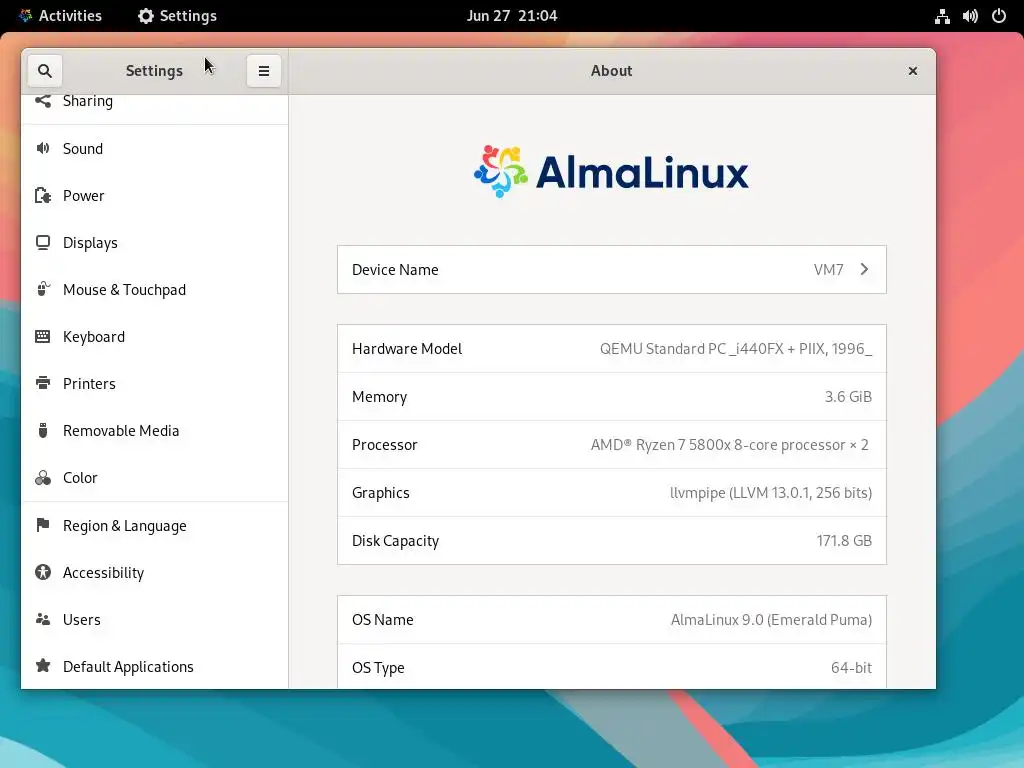Click the OS Type value 64-bit

(851, 667)
